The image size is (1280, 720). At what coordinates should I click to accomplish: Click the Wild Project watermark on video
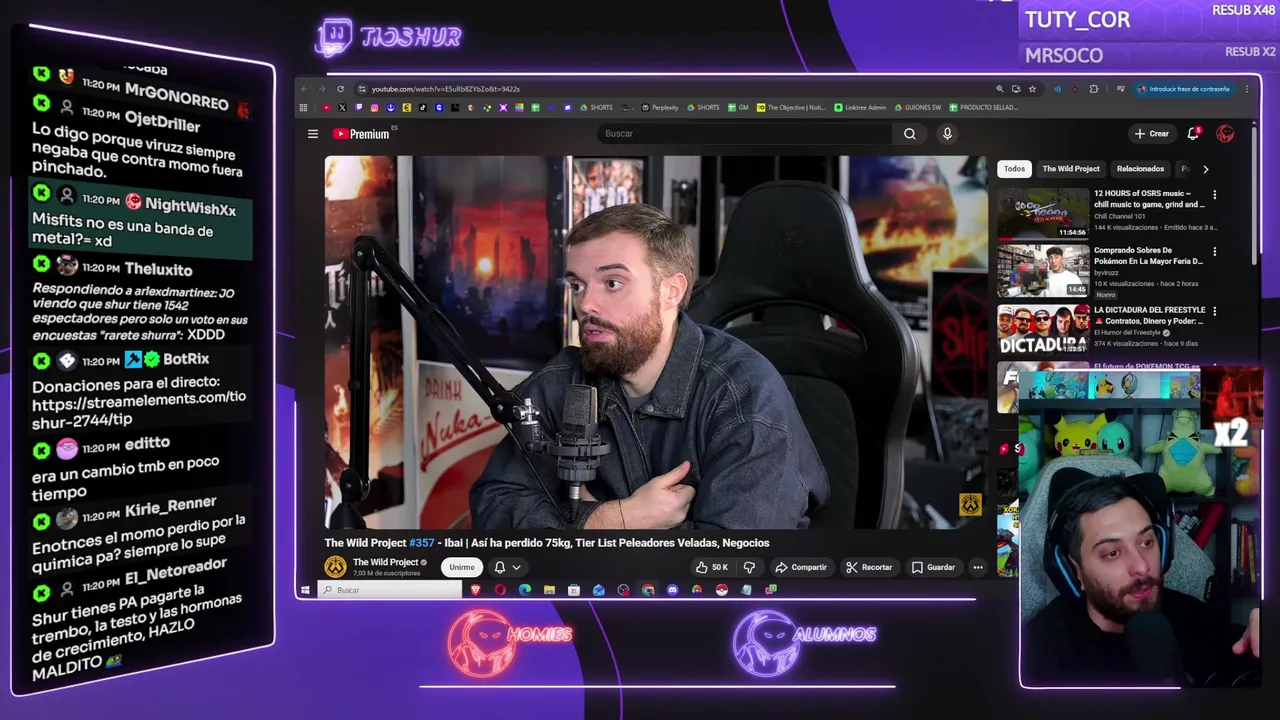tap(970, 506)
